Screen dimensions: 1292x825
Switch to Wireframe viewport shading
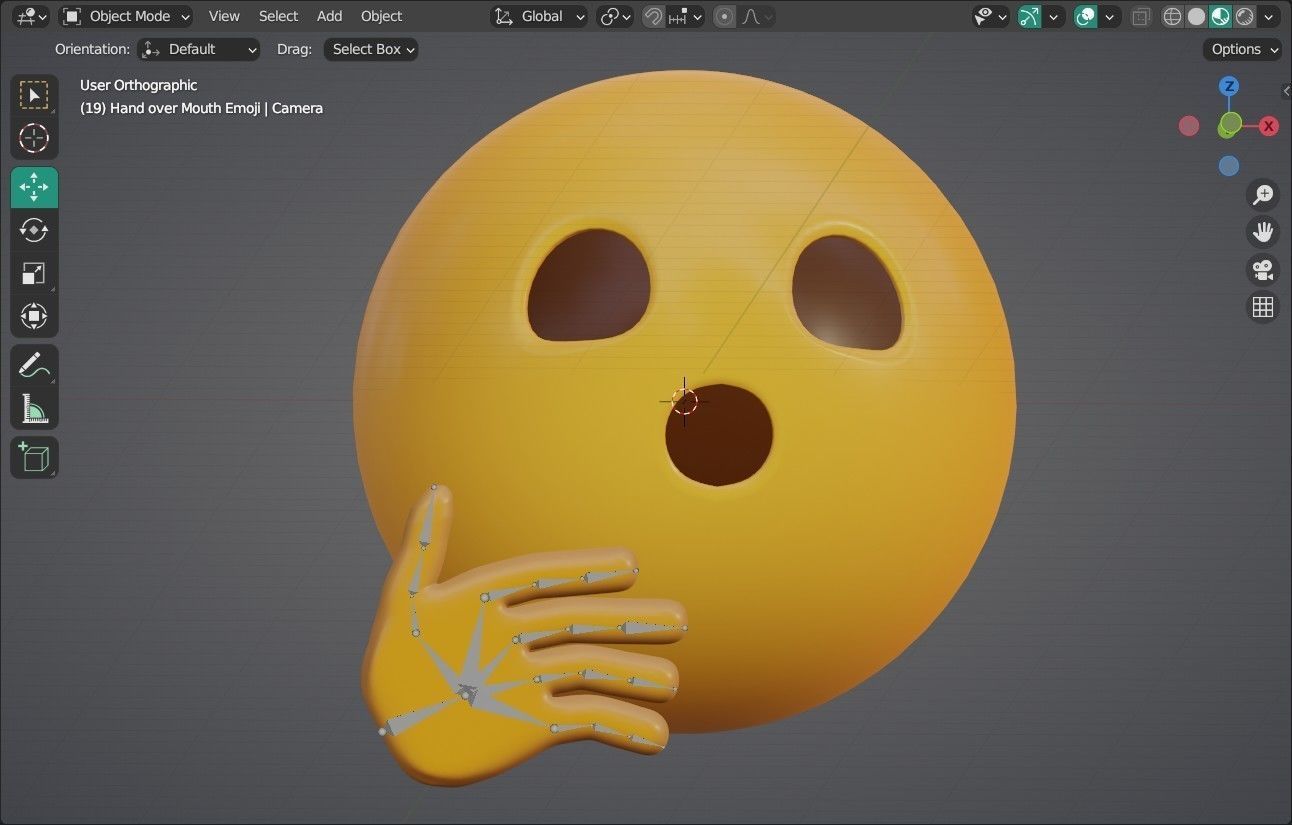pyautogui.click(x=1172, y=16)
